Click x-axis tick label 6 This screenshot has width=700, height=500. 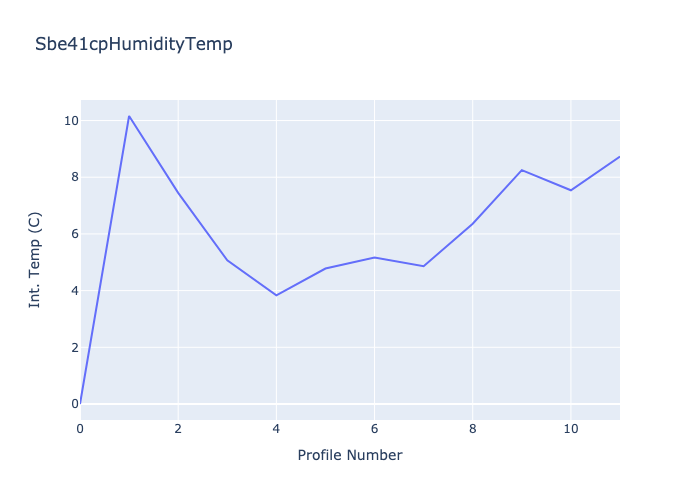pos(374,428)
